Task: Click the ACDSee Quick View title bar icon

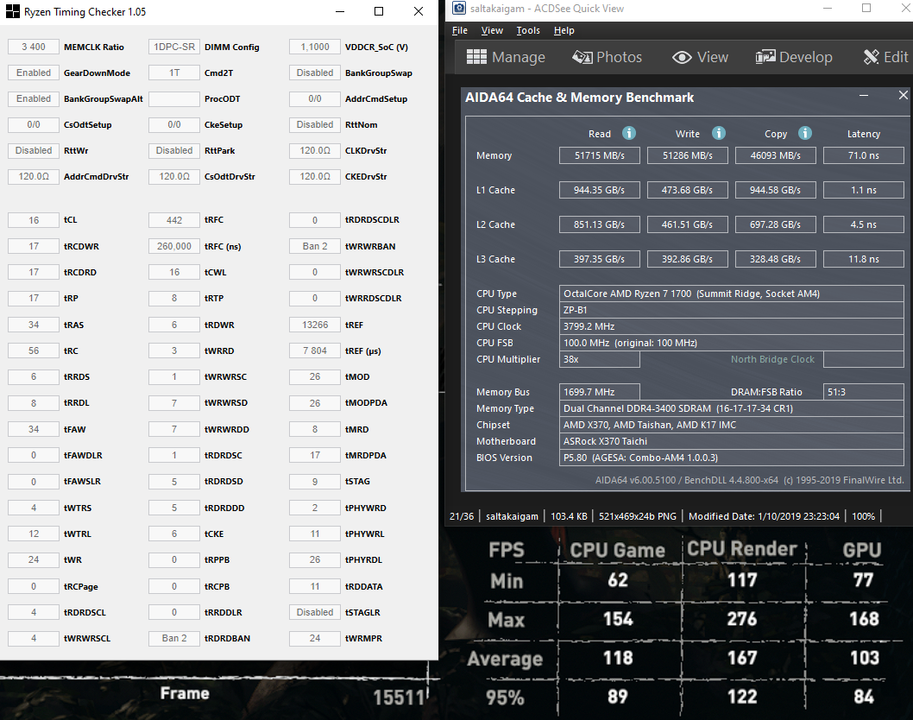Action: 459,8
